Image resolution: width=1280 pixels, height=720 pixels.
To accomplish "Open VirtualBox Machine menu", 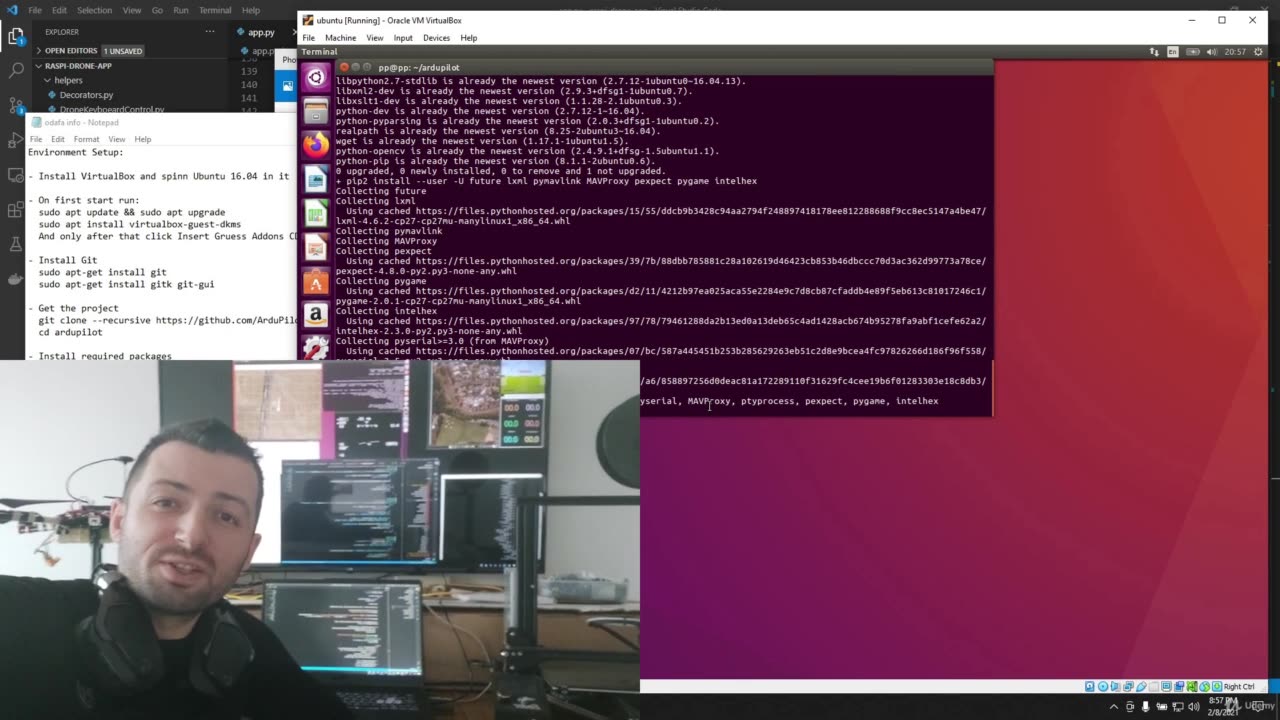I will tap(340, 38).
